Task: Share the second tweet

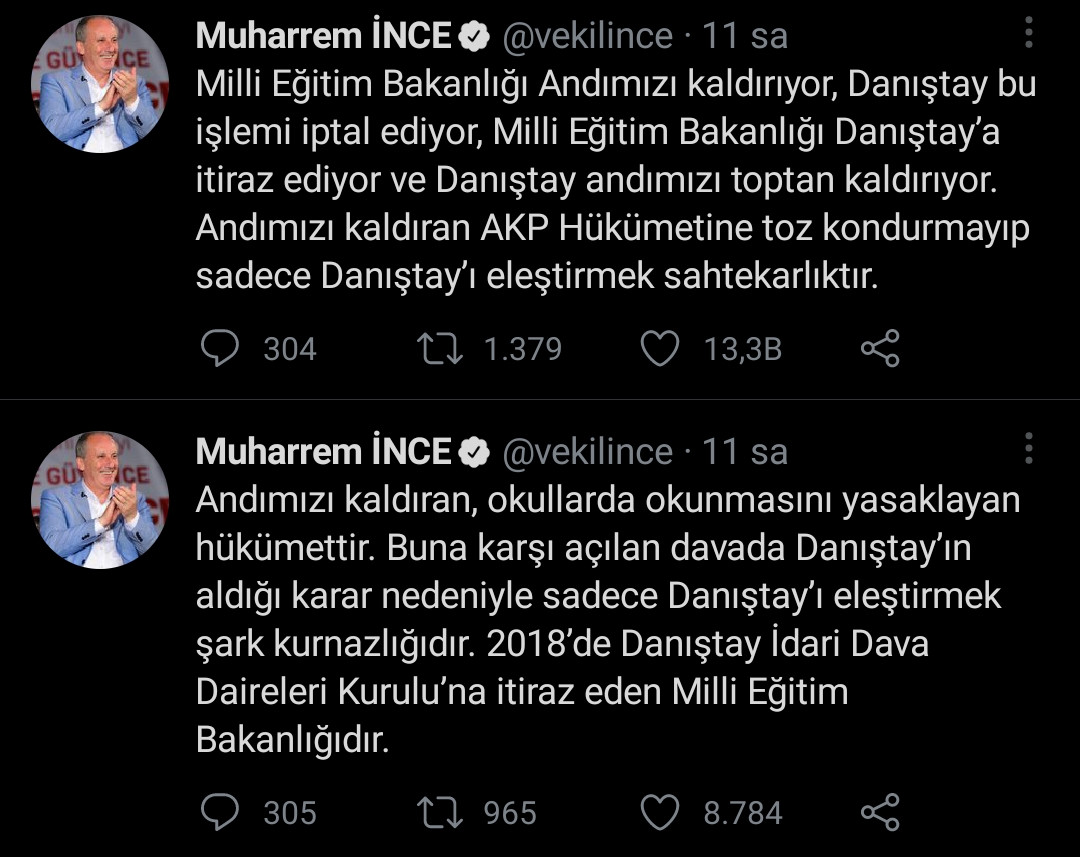Action: [880, 812]
